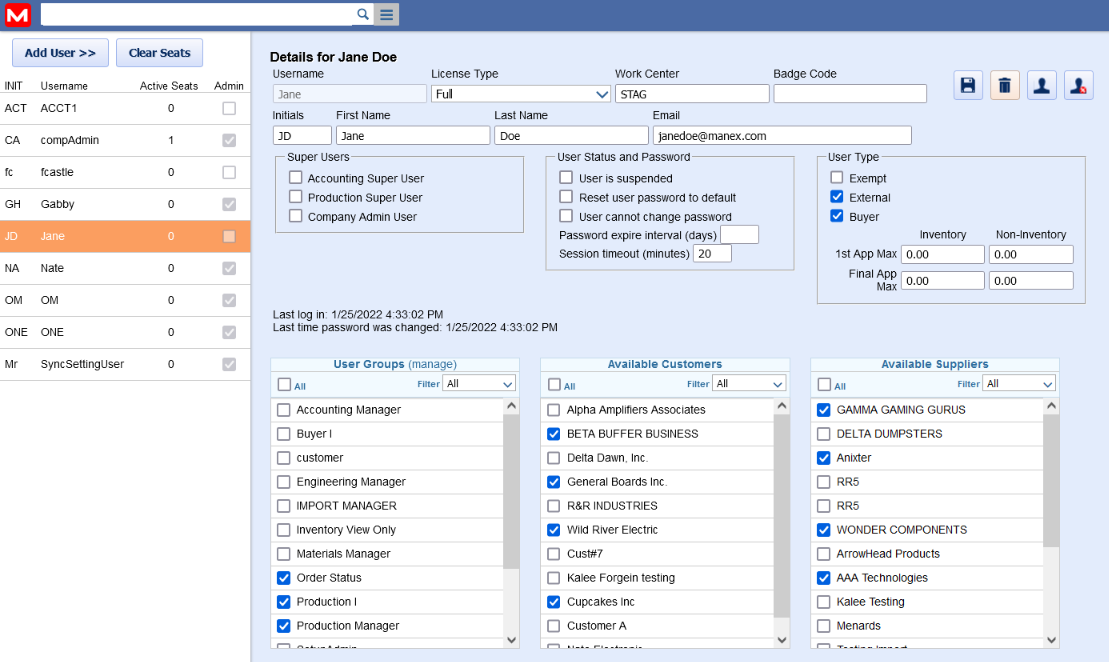This screenshot has width=1109, height=662.
Task: Click Available Customers scrollbar thumb
Action: [x=782, y=516]
